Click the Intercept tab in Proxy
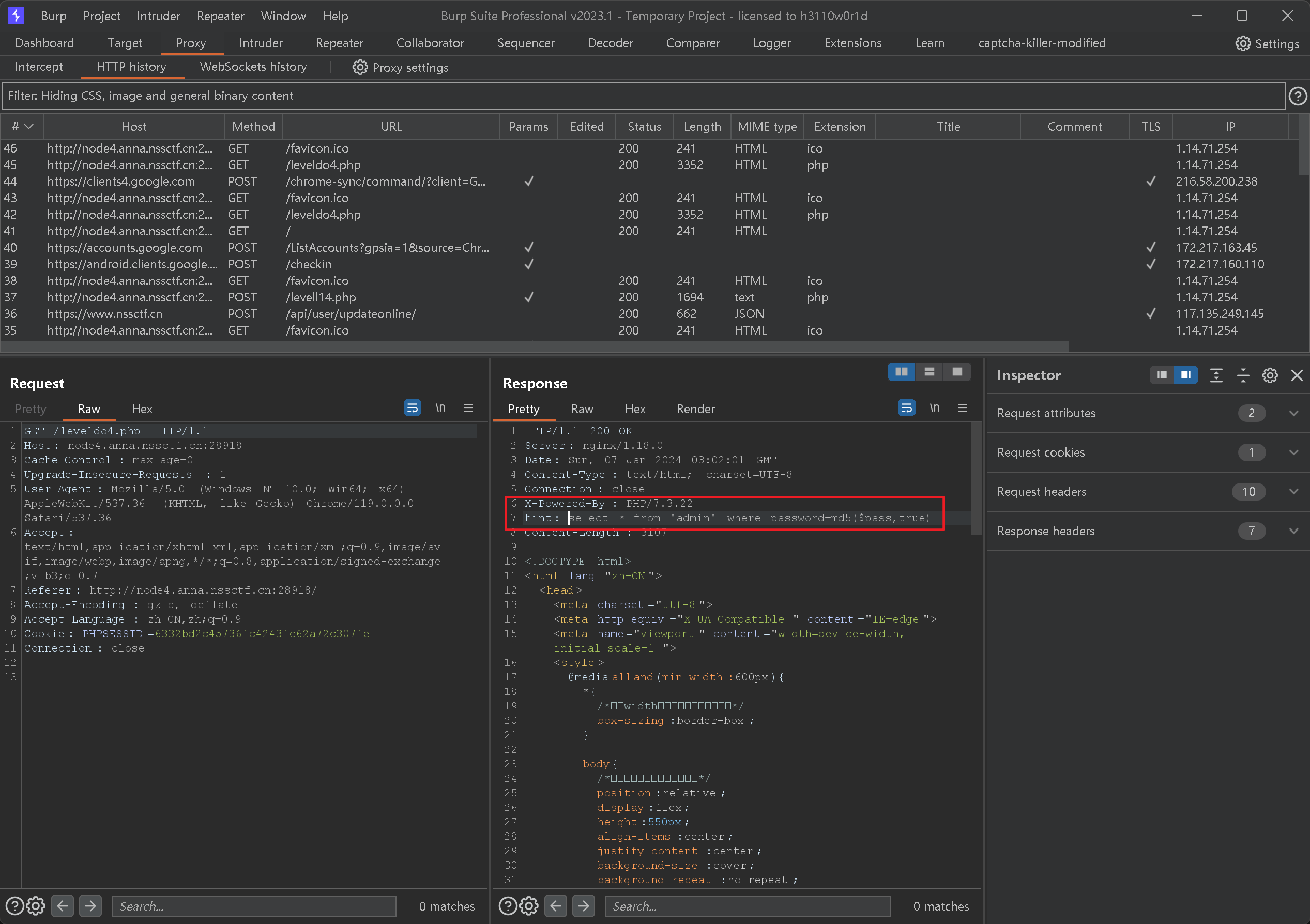This screenshot has width=1310, height=924. tap(38, 67)
